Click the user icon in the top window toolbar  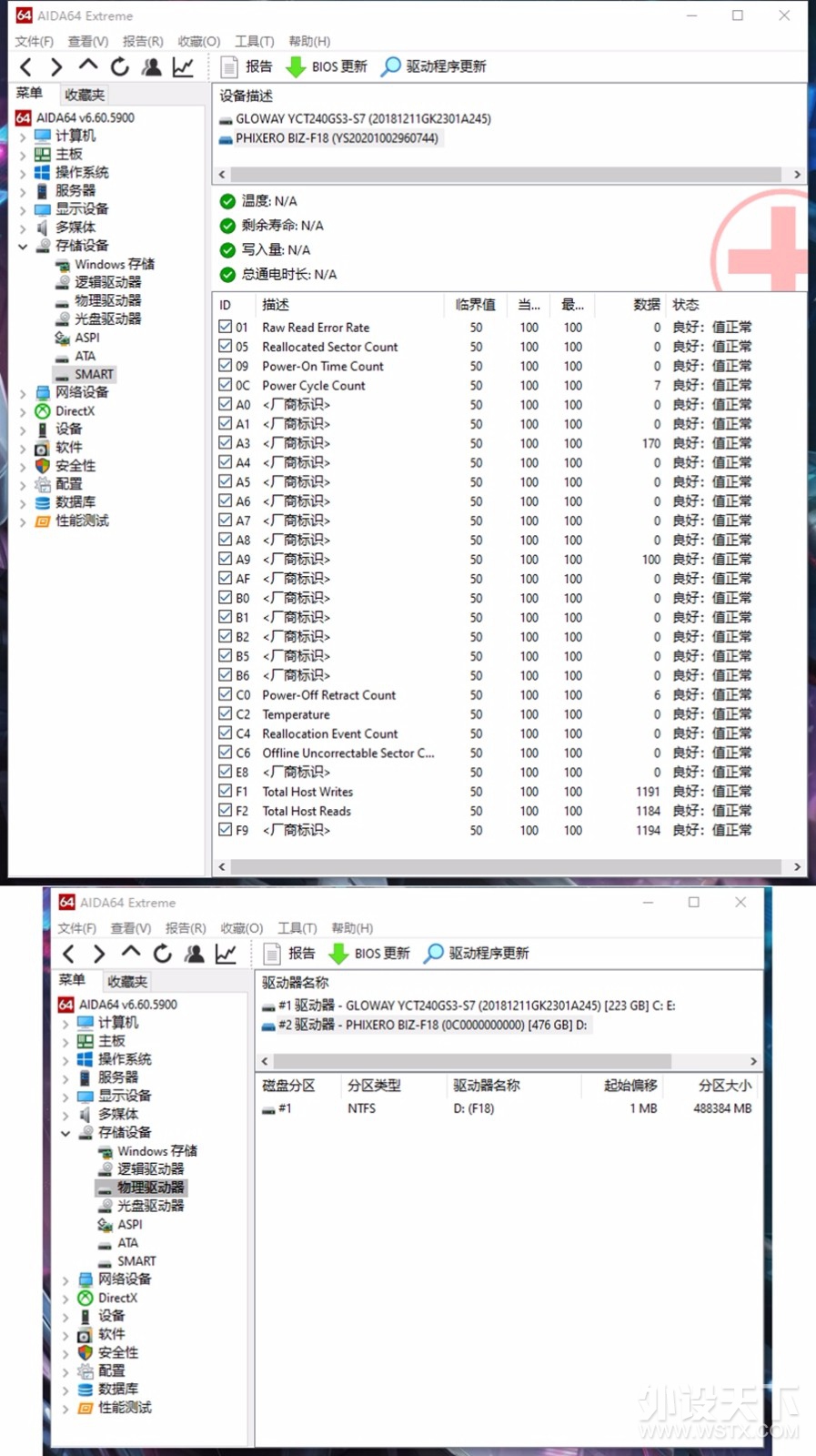click(x=151, y=66)
